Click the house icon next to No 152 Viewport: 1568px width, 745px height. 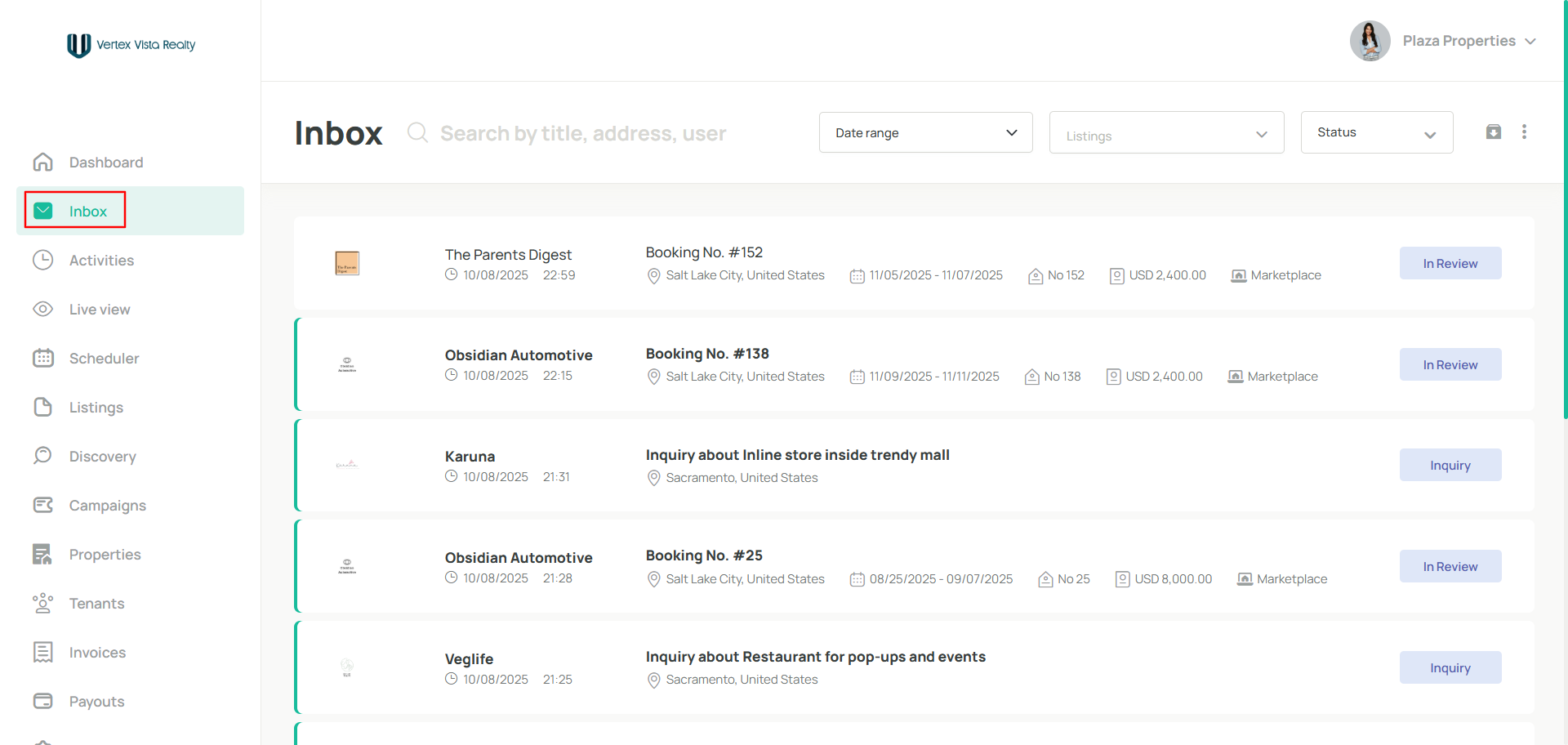point(1036,276)
